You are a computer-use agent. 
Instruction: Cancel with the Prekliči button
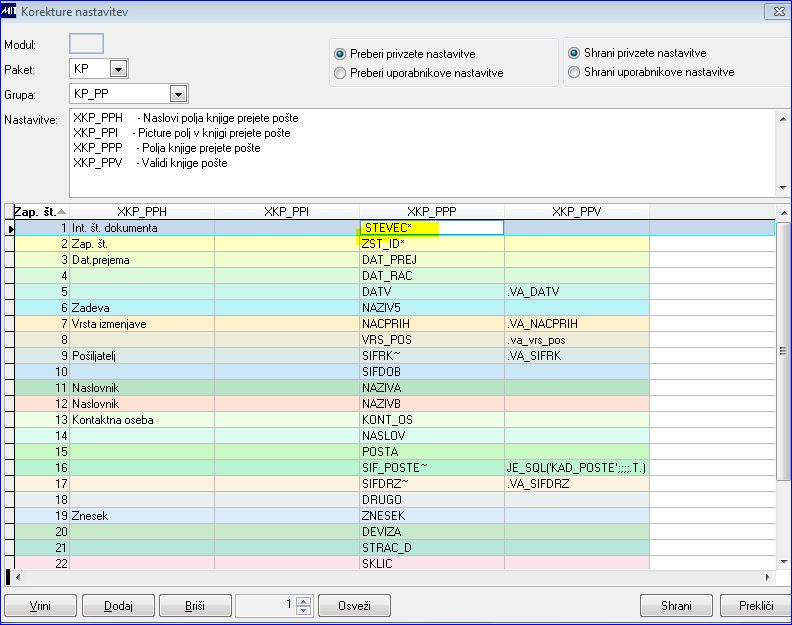point(755,606)
